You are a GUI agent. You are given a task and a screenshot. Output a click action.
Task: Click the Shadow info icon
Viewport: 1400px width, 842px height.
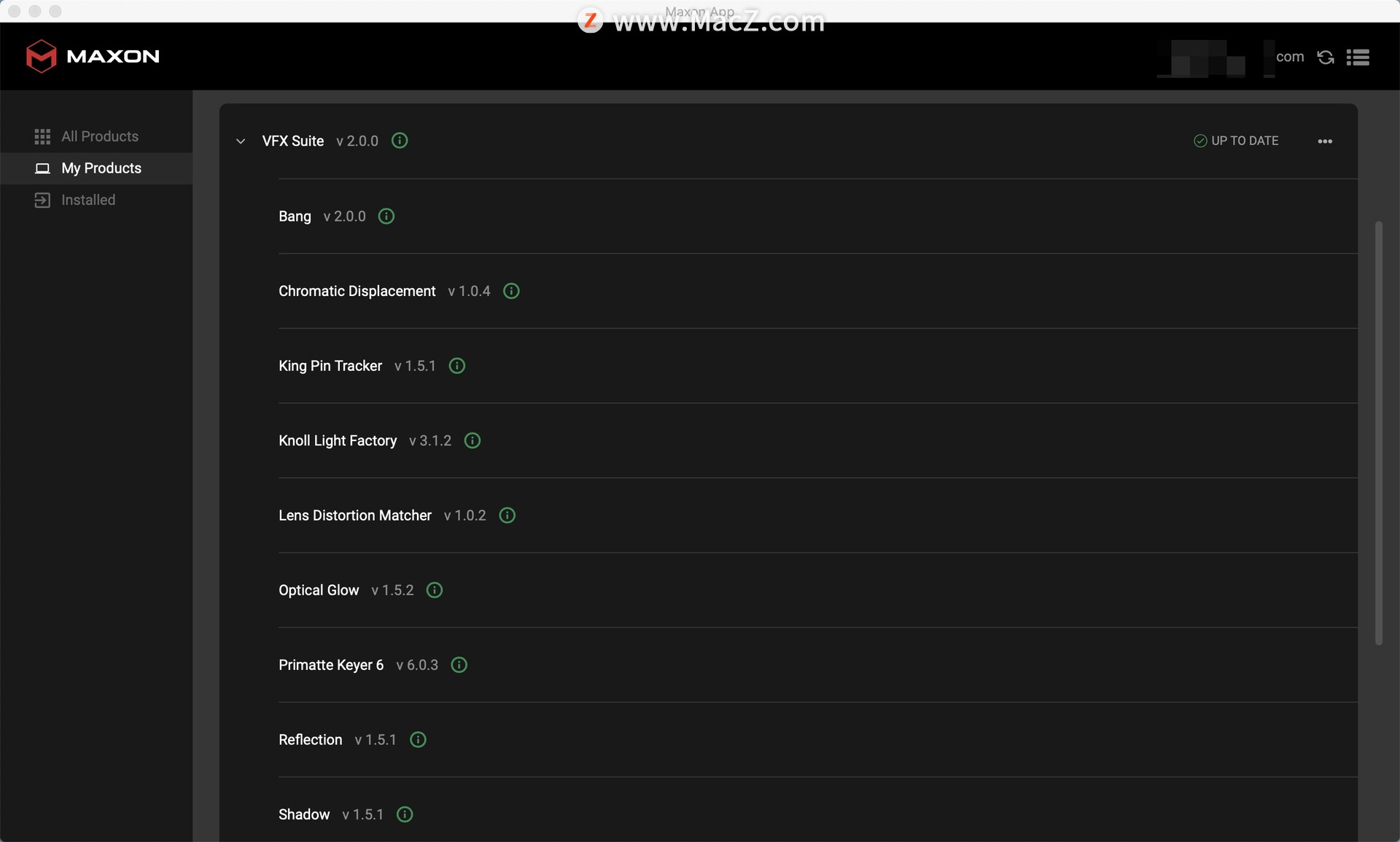click(405, 814)
